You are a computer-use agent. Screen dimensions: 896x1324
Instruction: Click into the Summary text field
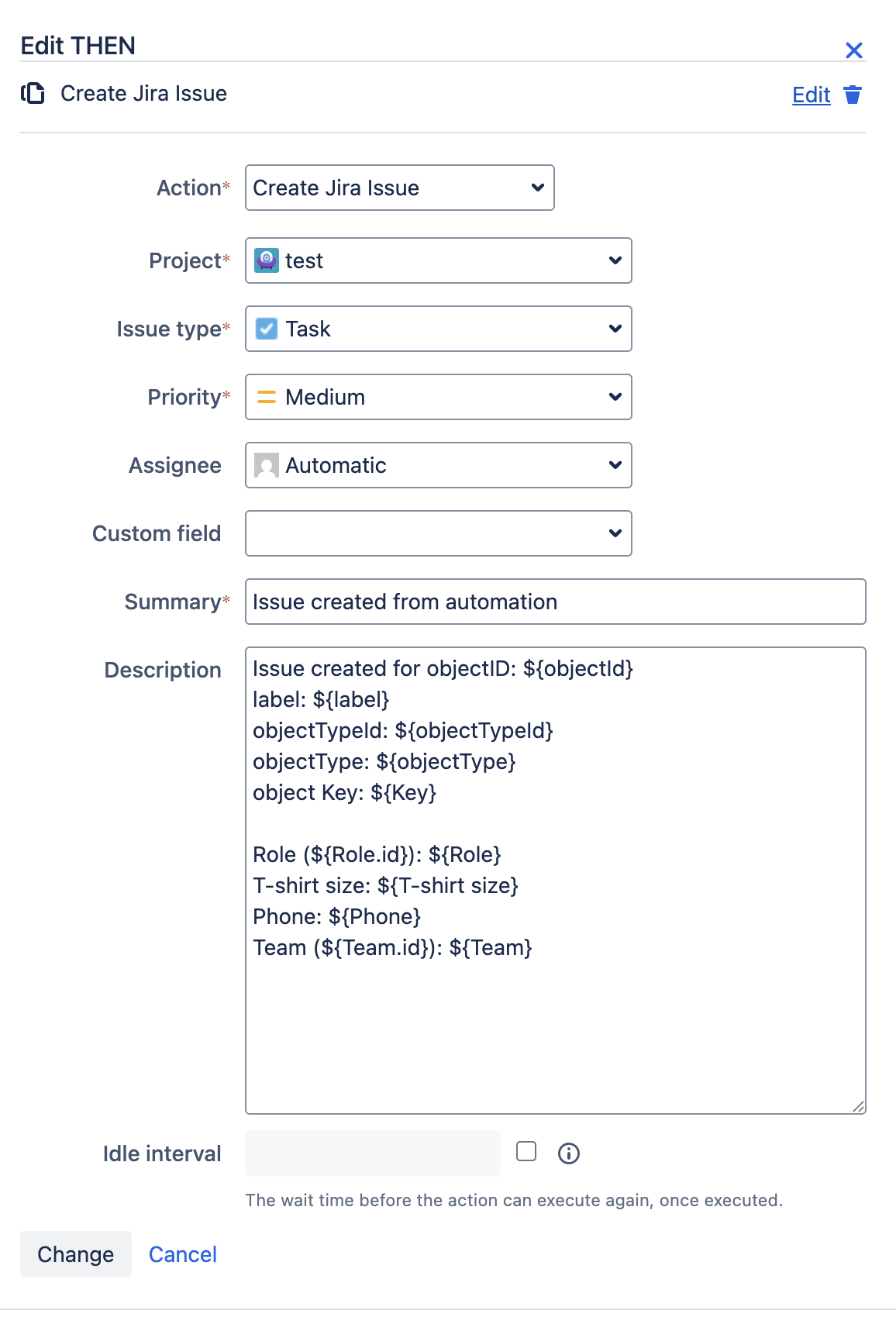tap(555, 602)
